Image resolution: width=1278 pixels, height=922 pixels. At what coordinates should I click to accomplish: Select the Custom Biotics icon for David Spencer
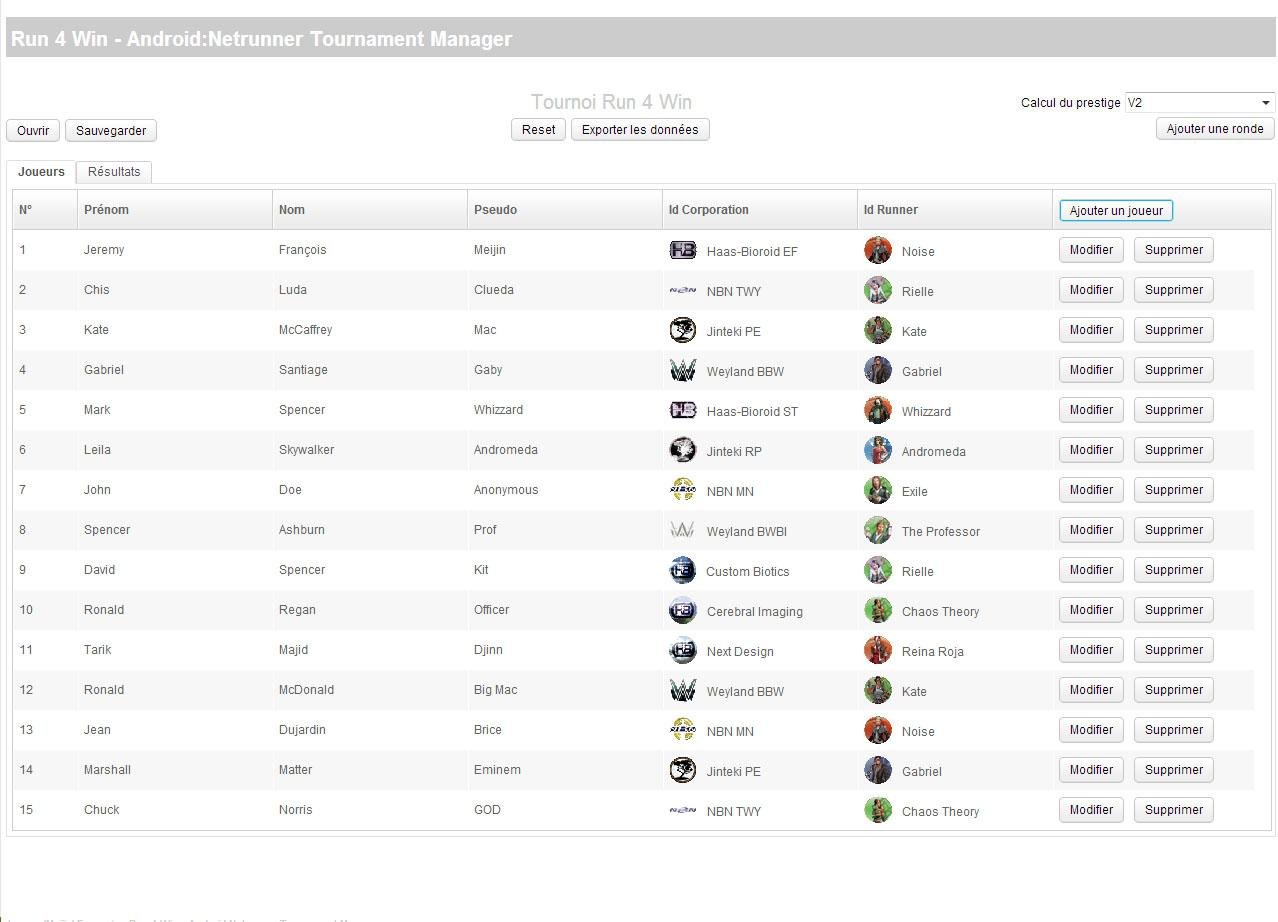[681, 571]
